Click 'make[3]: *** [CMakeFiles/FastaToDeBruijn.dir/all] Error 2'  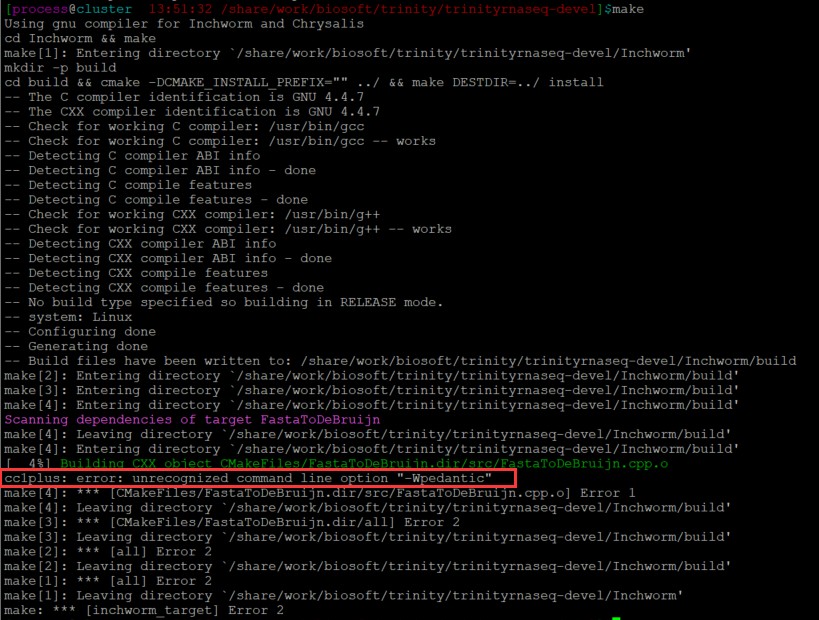click(232, 522)
